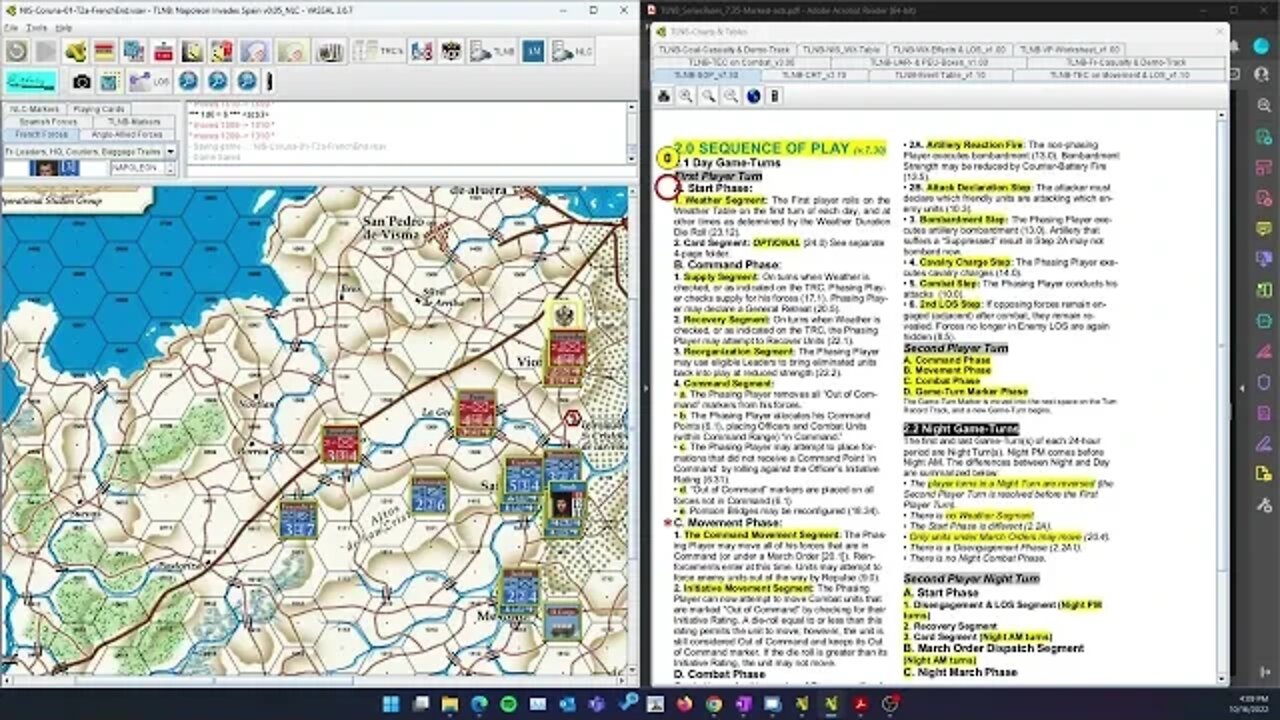Select the red counter near La Gol
The image size is (1280, 720).
click(x=475, y=413)
